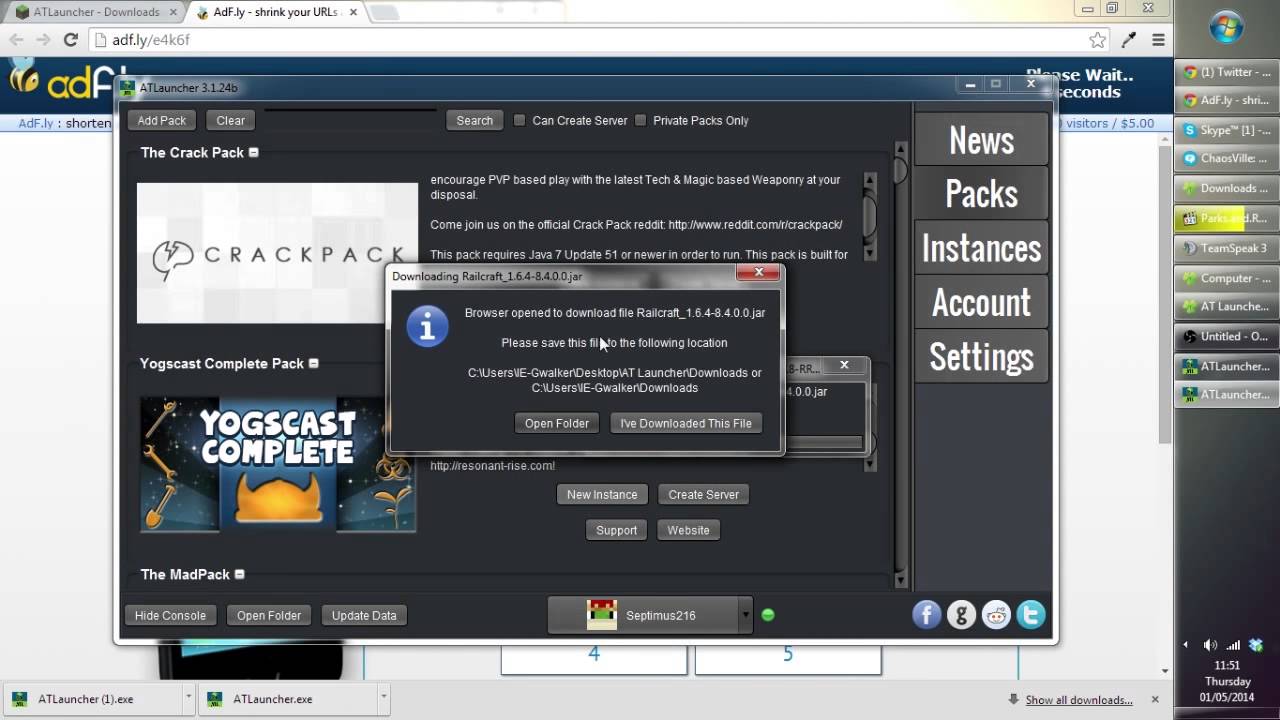
Task: Go back in Chrome
Action: click(x=15, y=40)
